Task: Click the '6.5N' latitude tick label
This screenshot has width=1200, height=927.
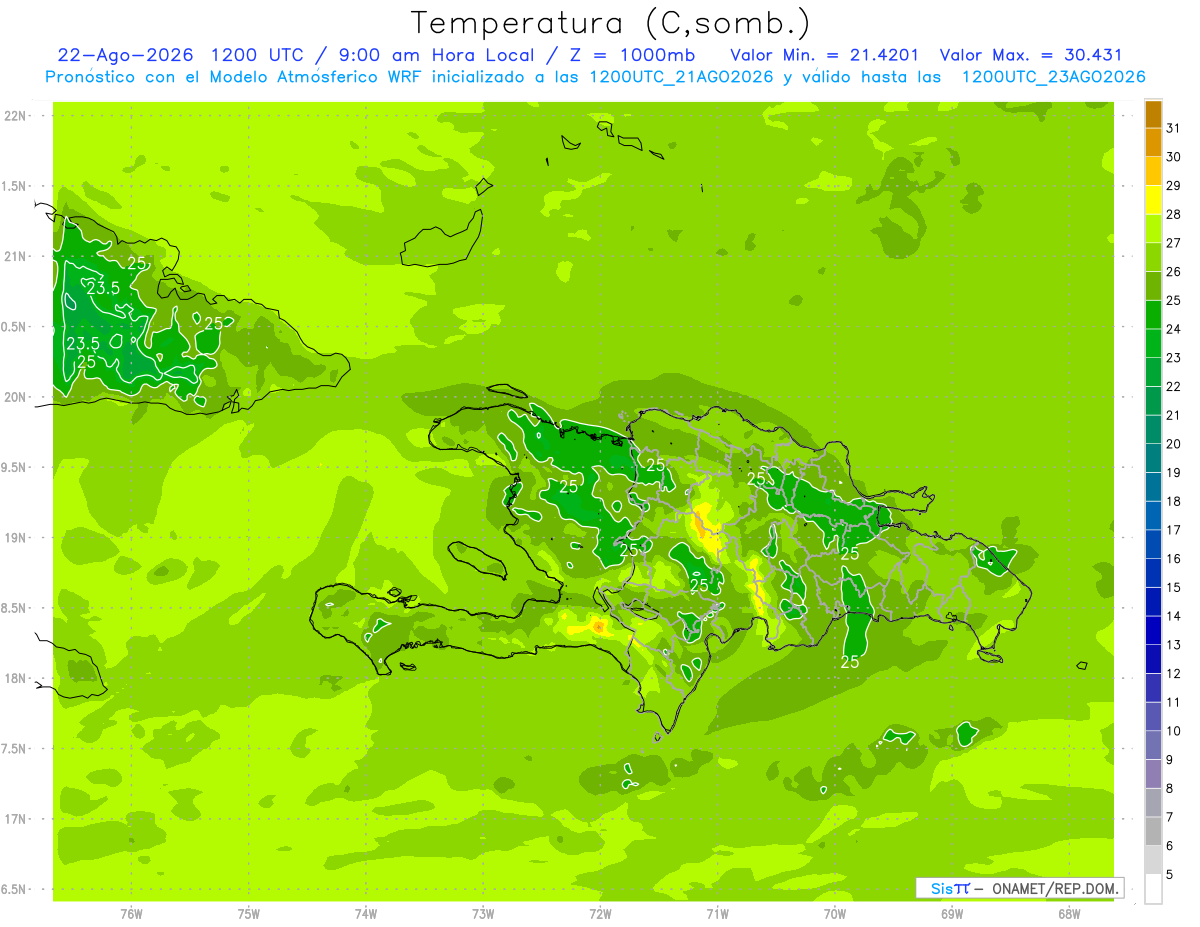Action: (x=15, y=889)
